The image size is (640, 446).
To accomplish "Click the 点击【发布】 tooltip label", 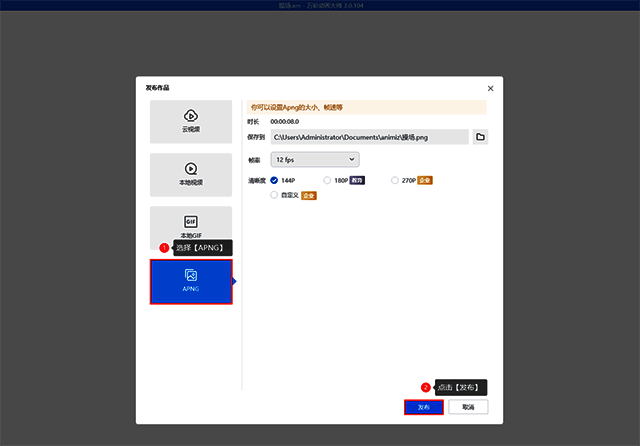I will [x=461, y=387].
